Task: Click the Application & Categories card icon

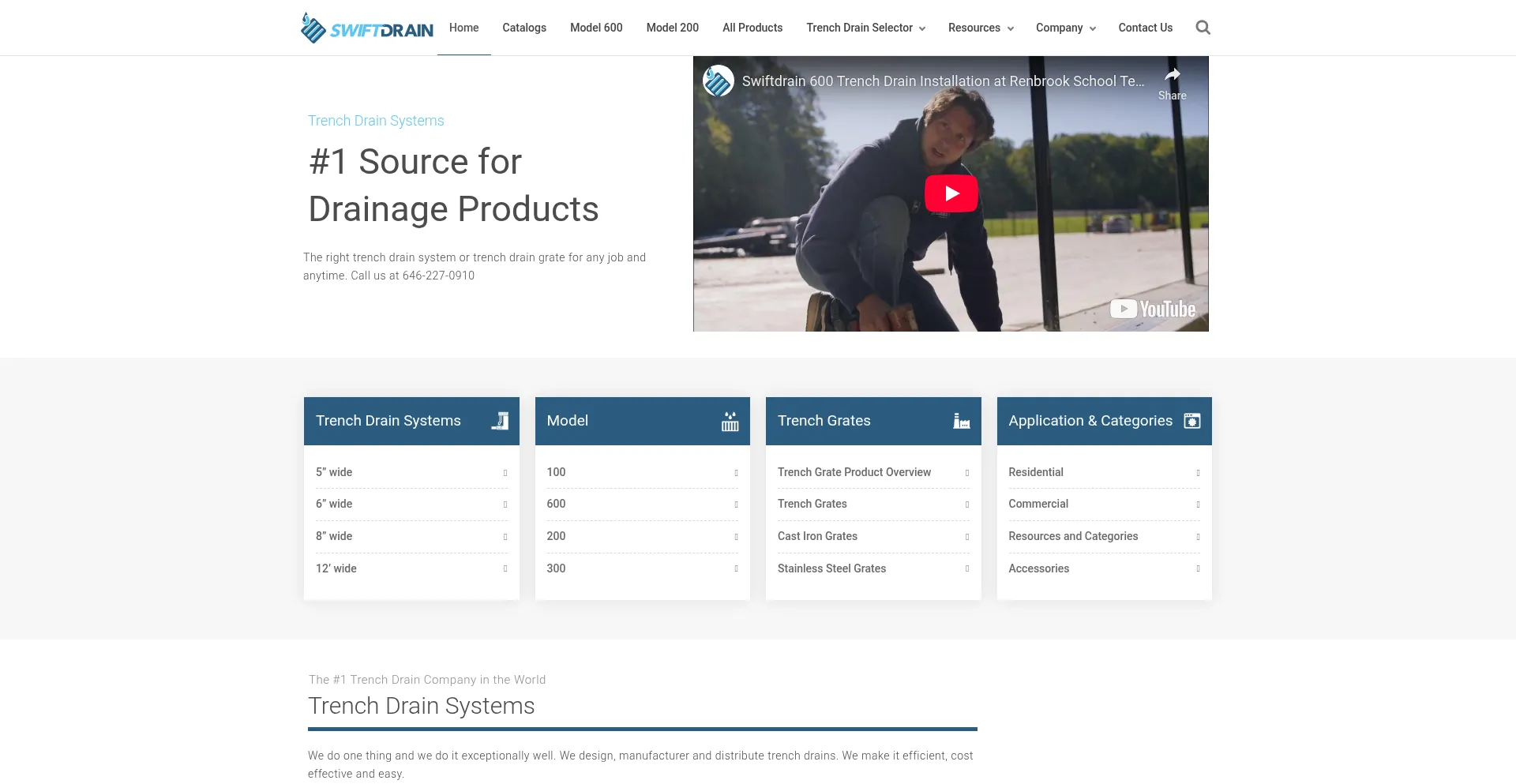Action: click(1191, 421)
